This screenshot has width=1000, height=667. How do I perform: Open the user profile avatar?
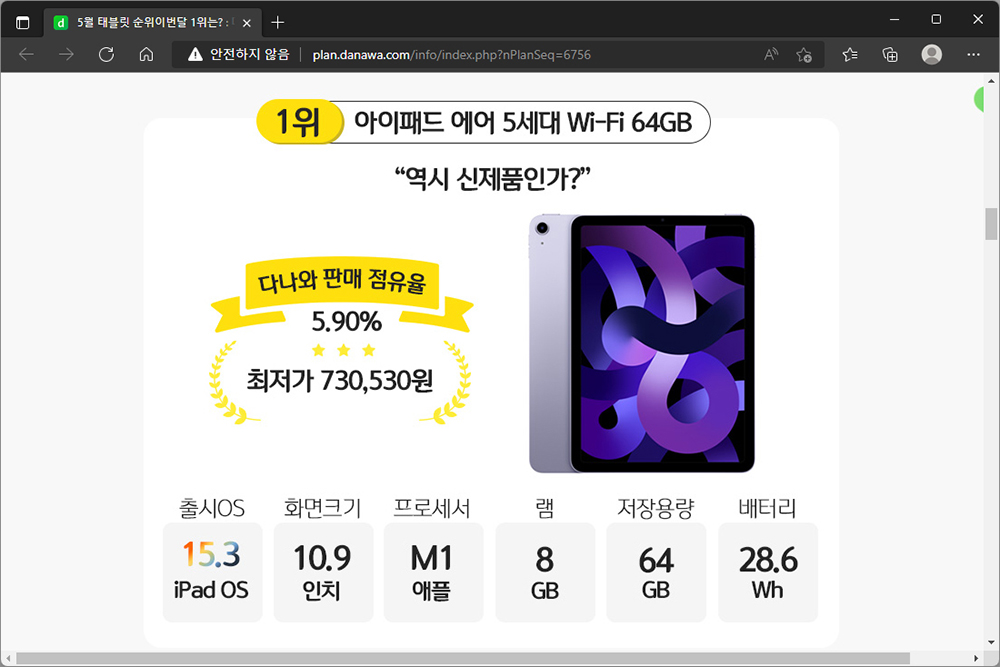pyautogui.click(x=932, y=55)
